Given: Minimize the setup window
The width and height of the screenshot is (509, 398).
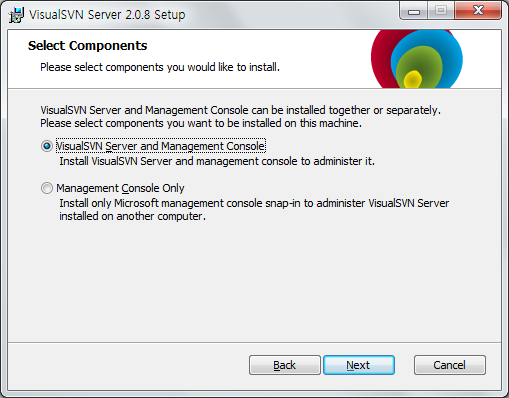Looking at the screenshot, I should [414, 11].
